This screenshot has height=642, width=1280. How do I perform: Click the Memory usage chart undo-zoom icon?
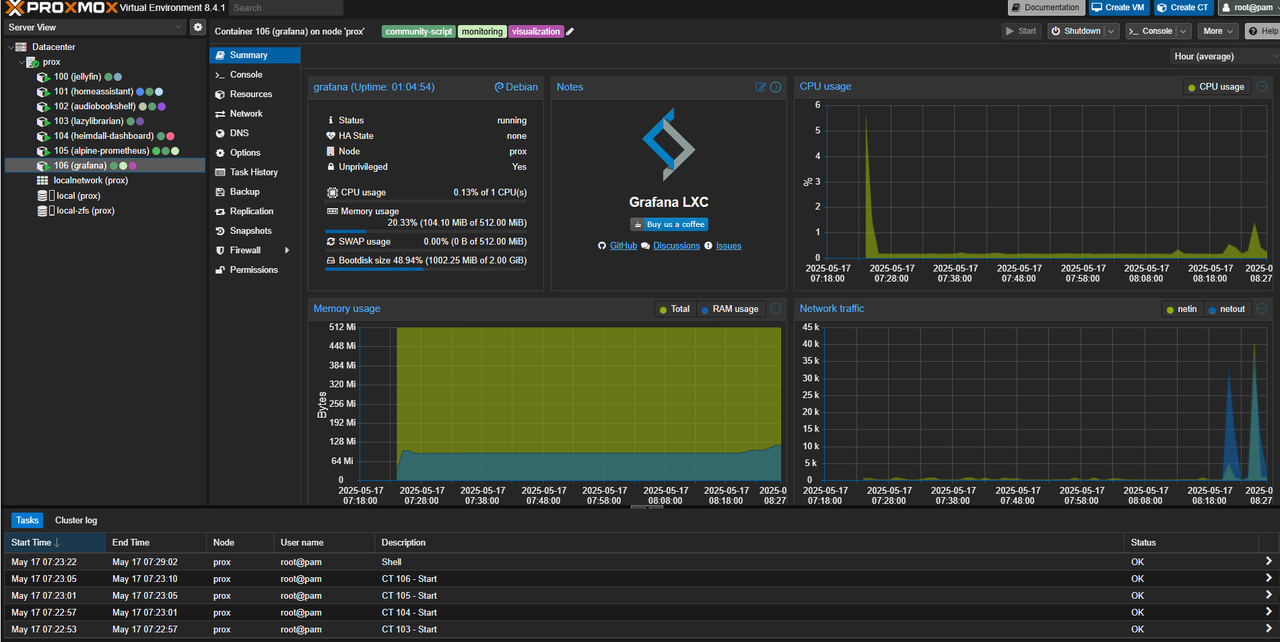776,309
